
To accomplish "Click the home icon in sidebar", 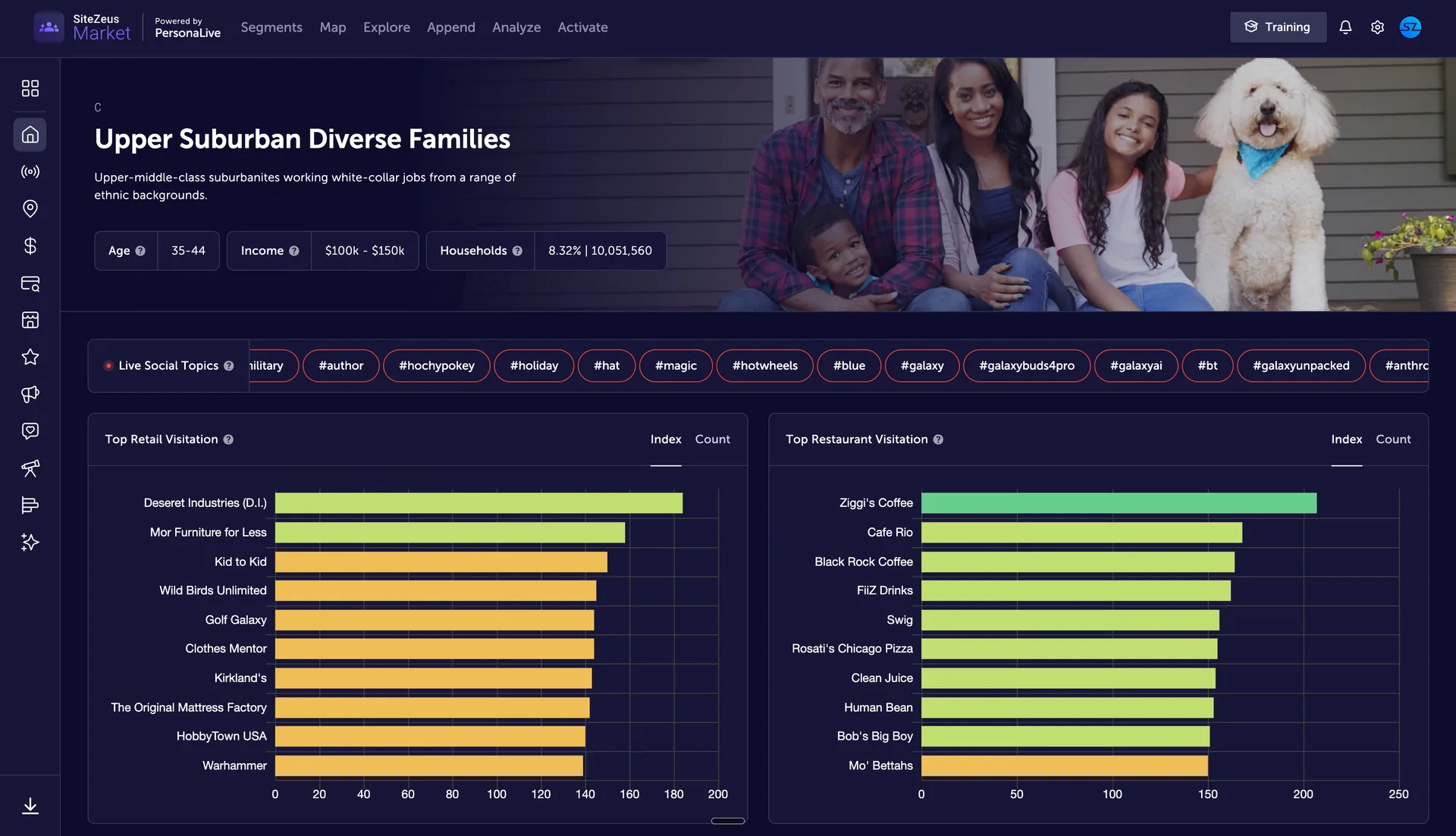I will (30, 135).
